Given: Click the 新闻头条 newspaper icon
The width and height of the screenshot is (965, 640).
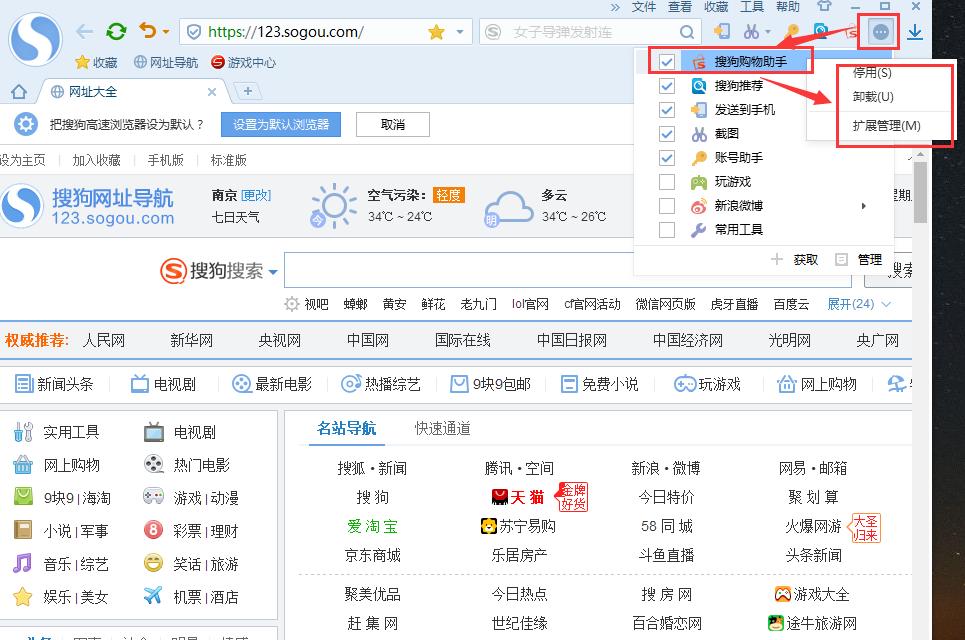Looking at the screenshot, I should [x=24, y=384].
